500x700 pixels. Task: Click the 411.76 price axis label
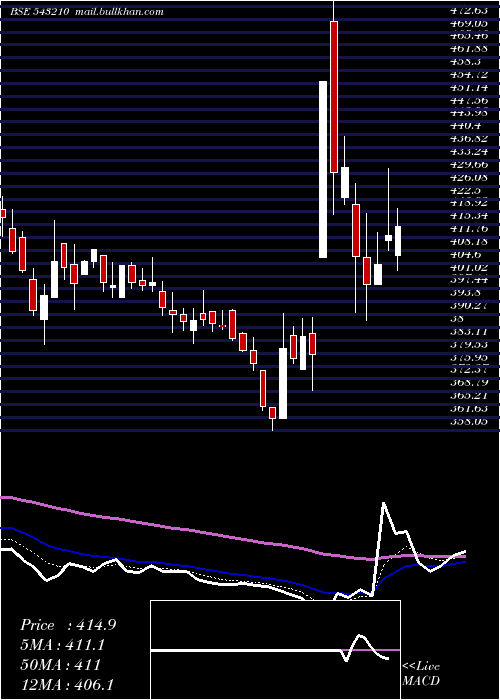[x=468, y=229]
